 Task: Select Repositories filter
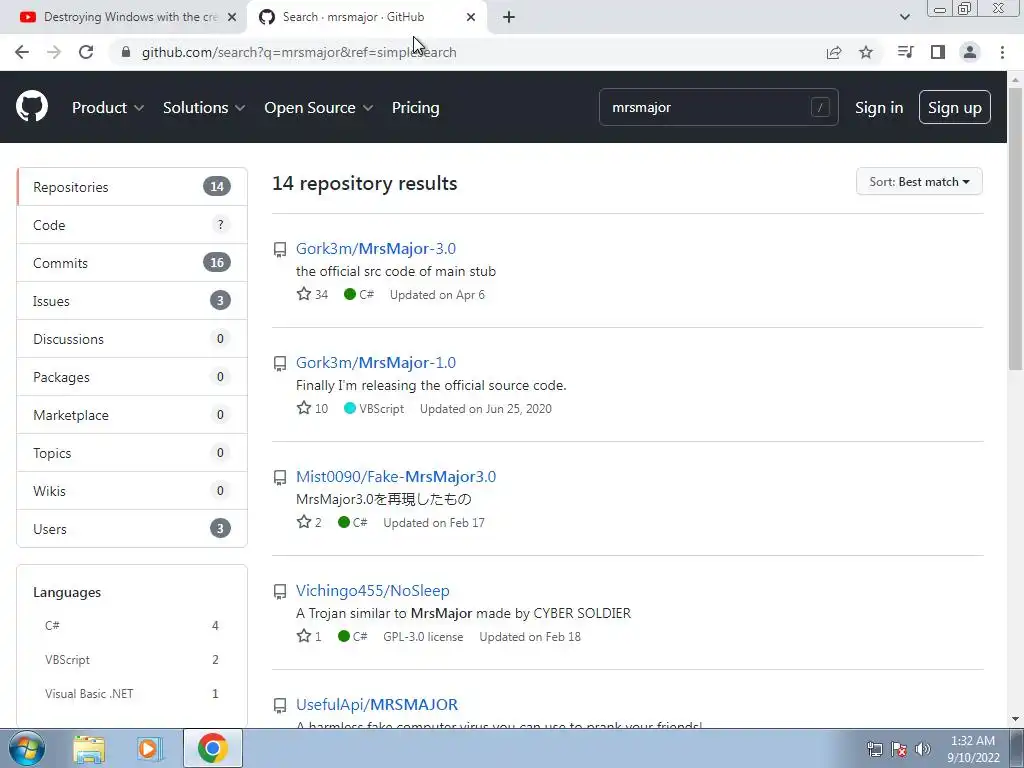tap(132, 187)
